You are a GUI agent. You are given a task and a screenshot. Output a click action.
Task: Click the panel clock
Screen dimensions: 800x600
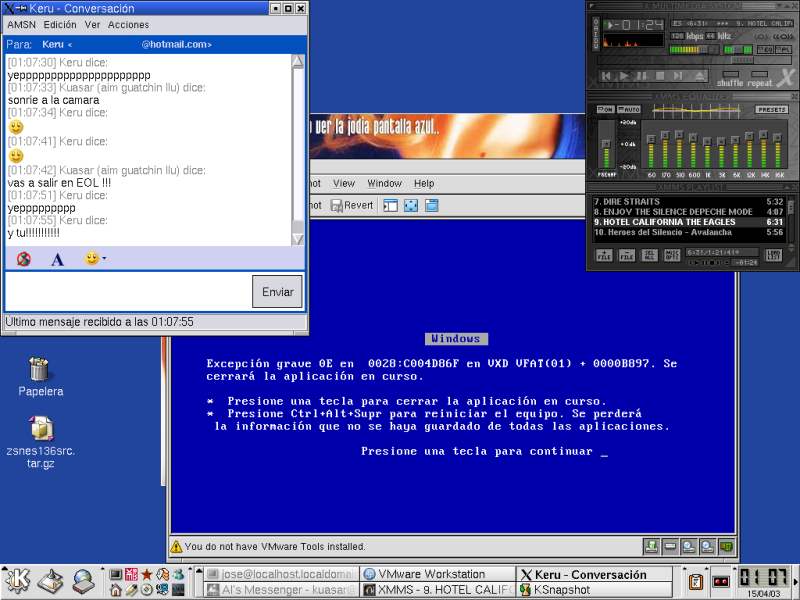coord(764,582)
